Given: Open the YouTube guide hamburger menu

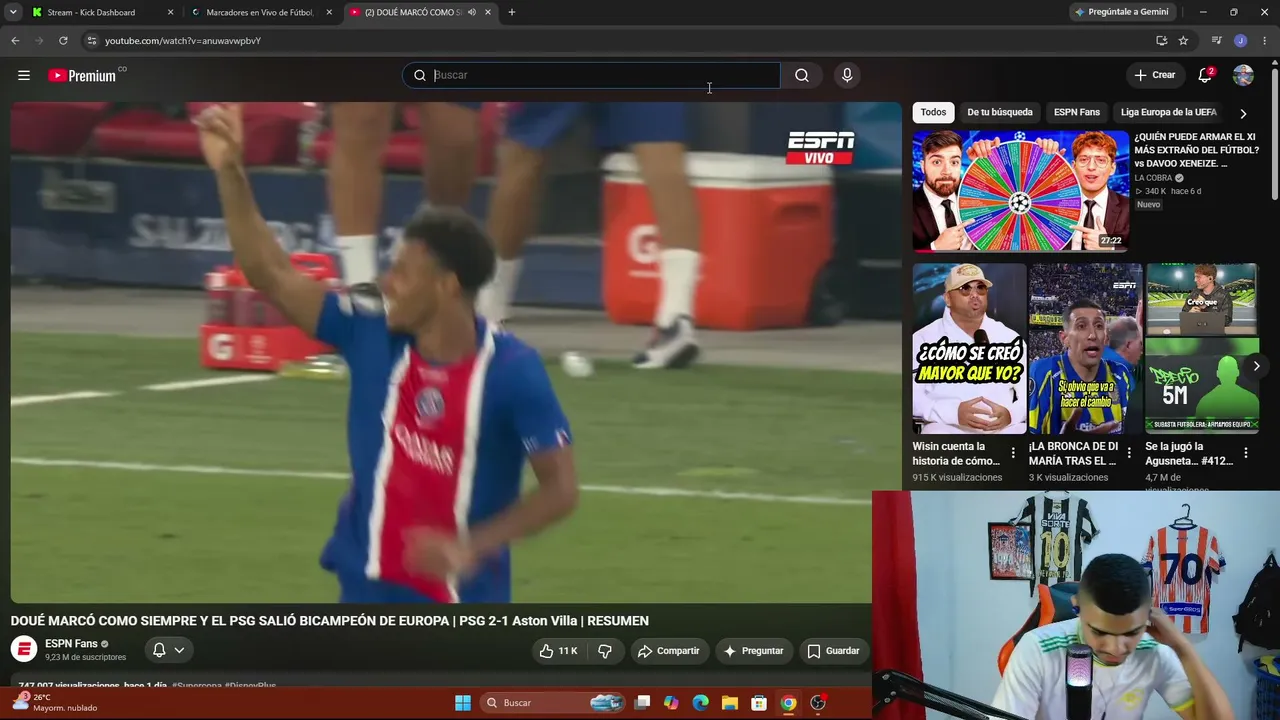Looking at the screenshot, I should [24, 75].
